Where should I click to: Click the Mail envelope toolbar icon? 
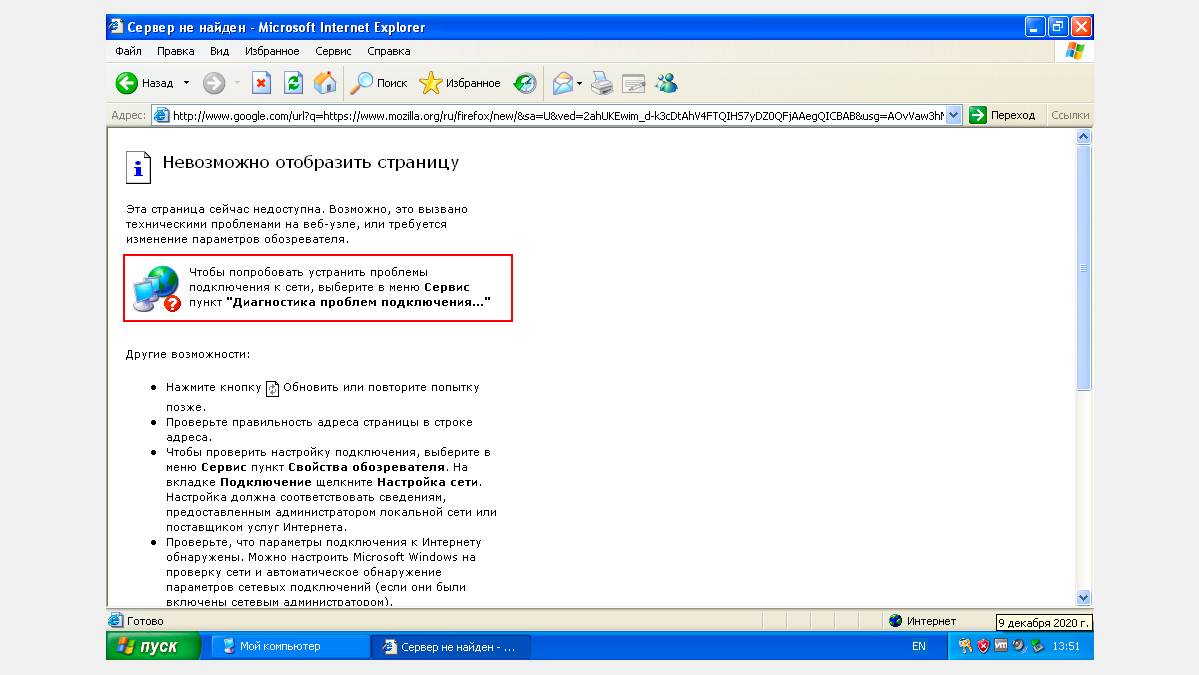563,83
